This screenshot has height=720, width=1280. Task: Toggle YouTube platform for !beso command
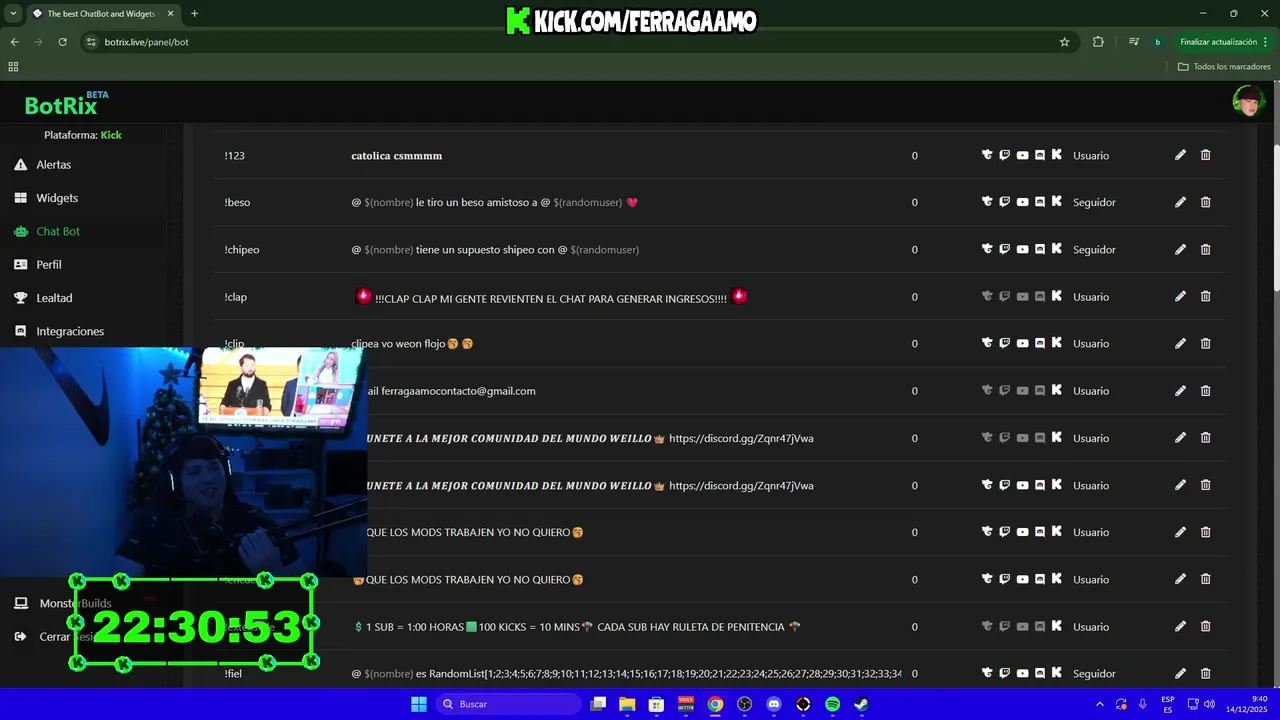point(1022,202)
